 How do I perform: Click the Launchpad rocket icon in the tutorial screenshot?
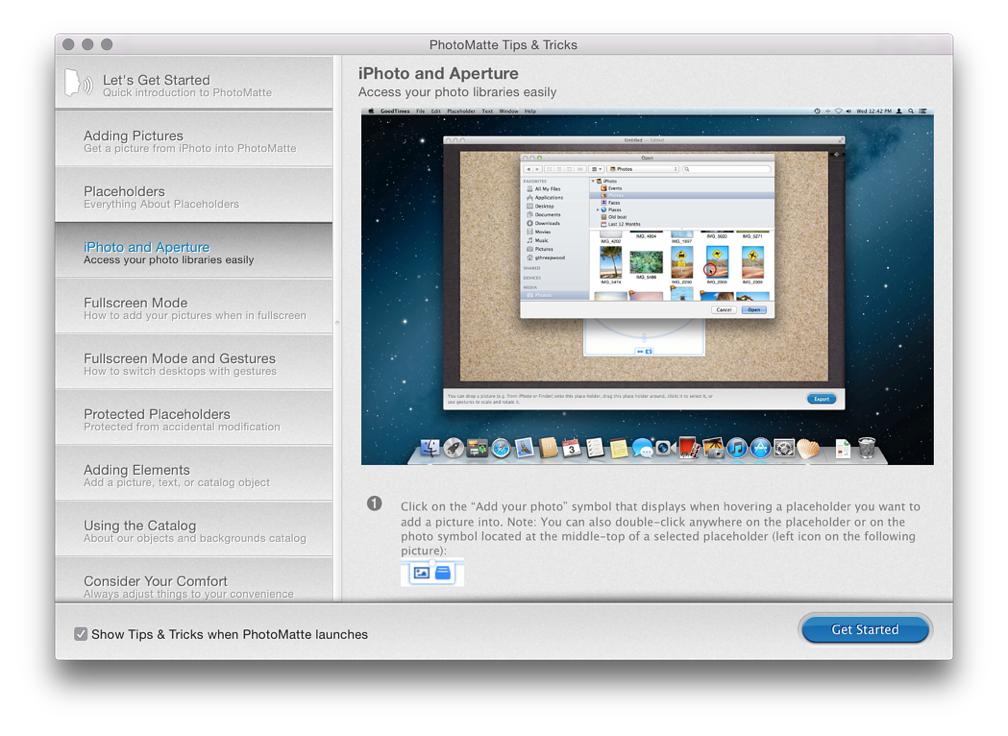[454, 447]
